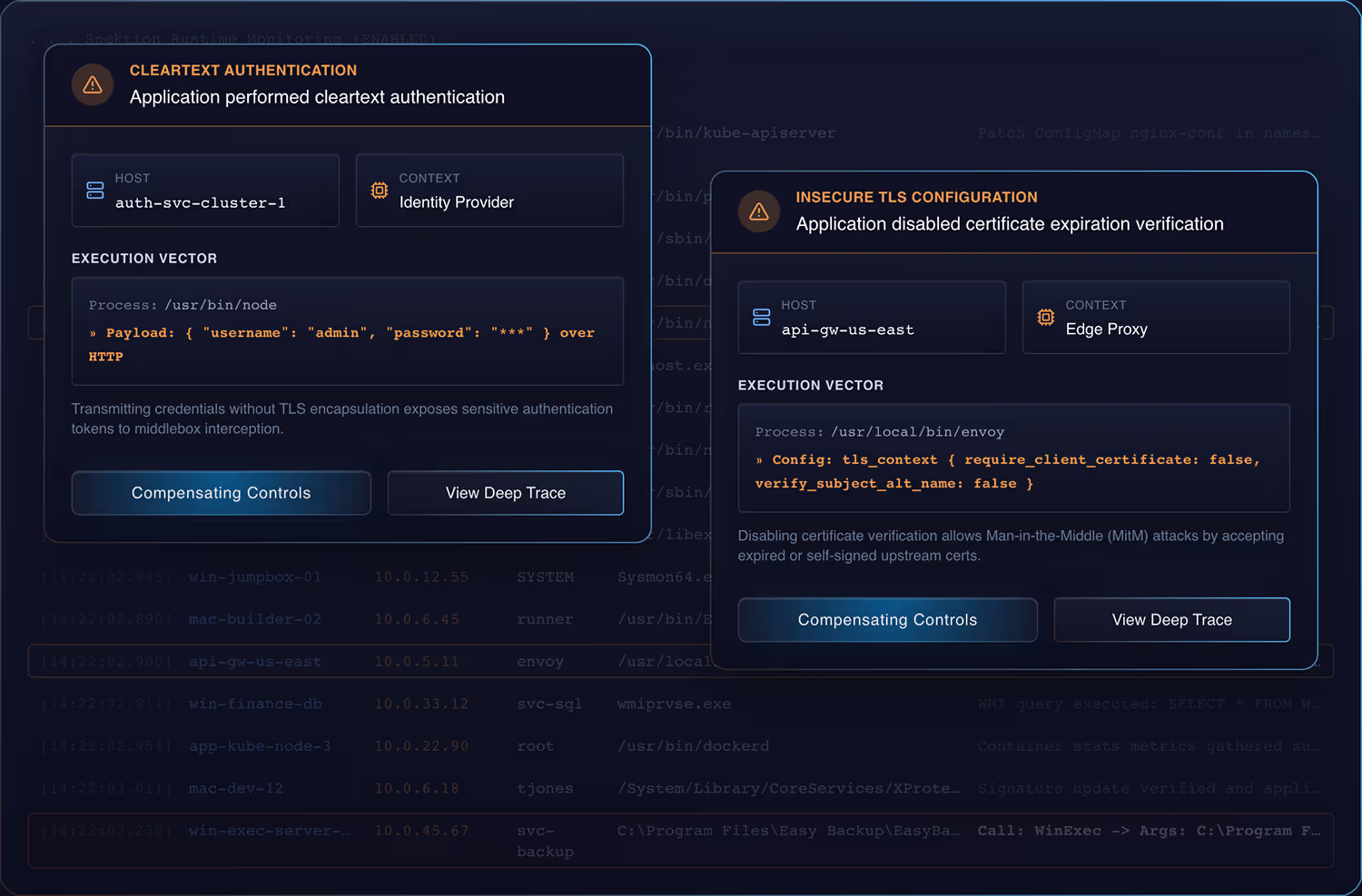Click the chip icon next to Identity Provider context
This screenshot has height=896, width=1362.
[380, 191]
